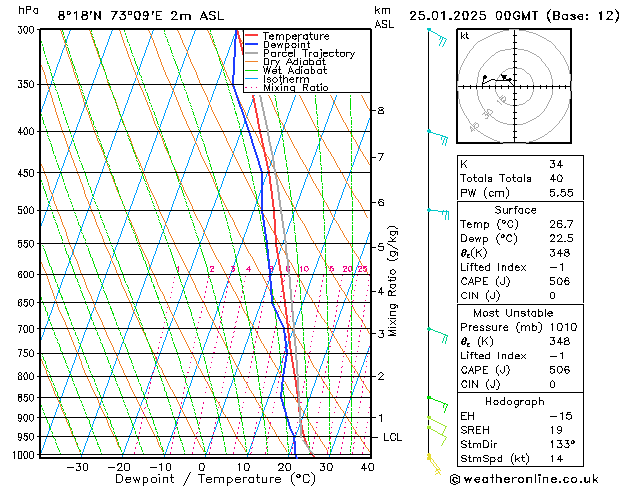Click the 'K' index value 34
Image resolution: width=629 pixels, height=486 pixels.
[x=556, y=164]
